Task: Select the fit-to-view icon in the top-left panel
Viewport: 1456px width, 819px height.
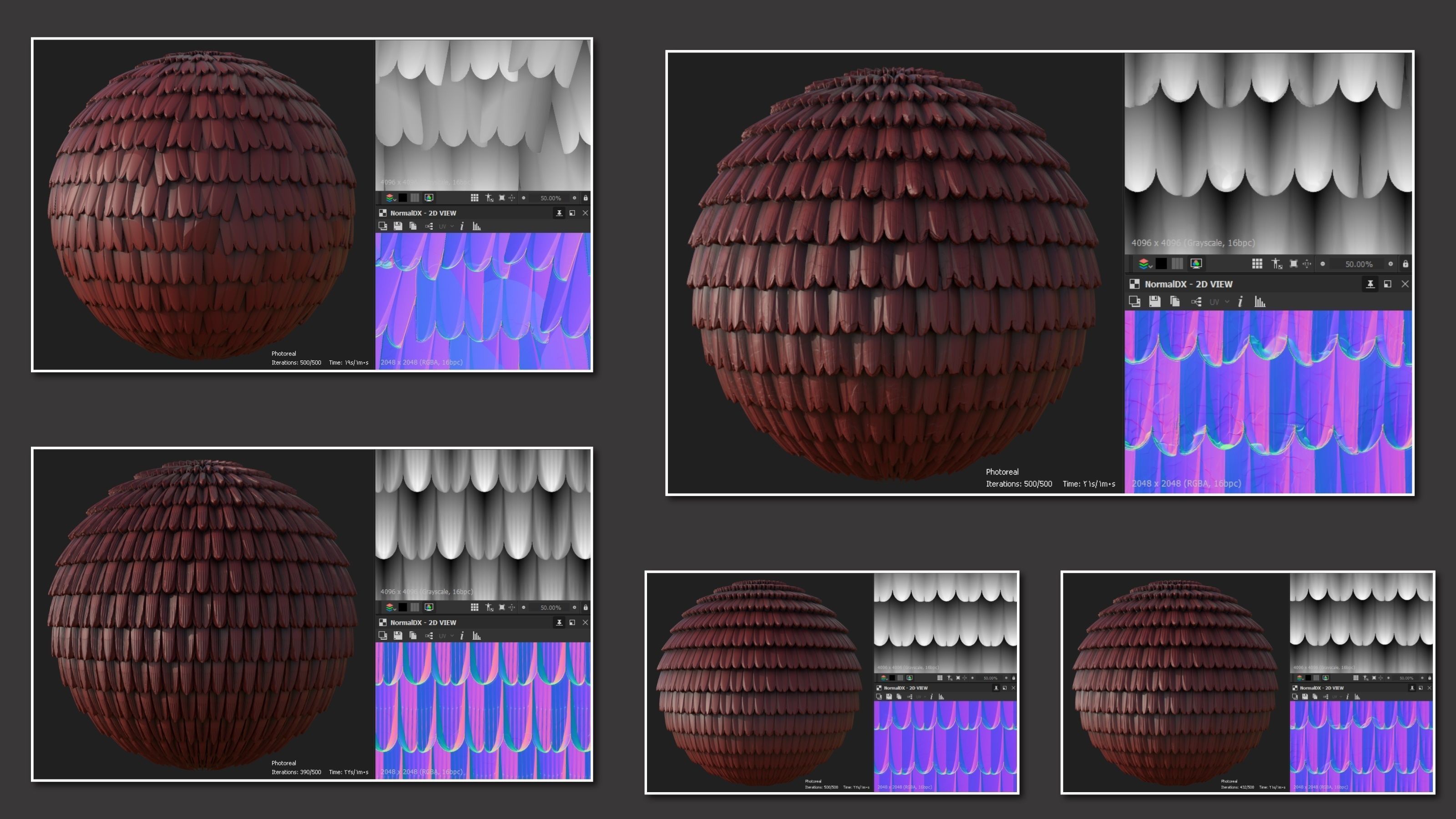Action: click(502, 198)
